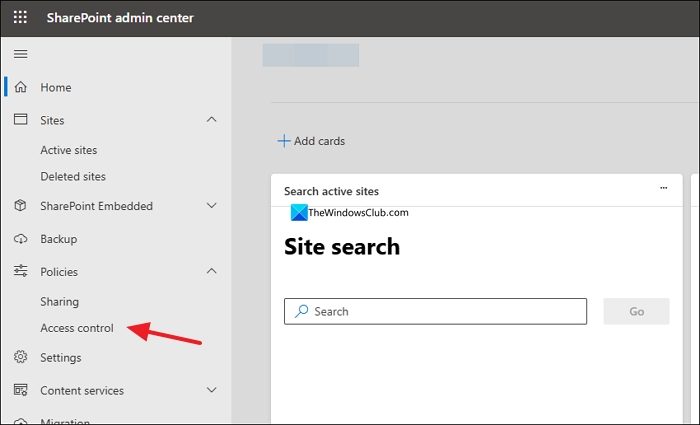The image size is (700, 425).
Task: Collapse the Sites section chevron
Action: [x=212, y=119]
